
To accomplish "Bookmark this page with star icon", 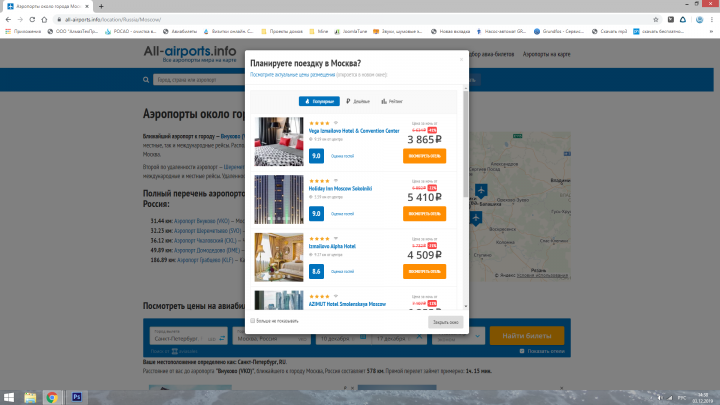I will (x=656, y=20).
